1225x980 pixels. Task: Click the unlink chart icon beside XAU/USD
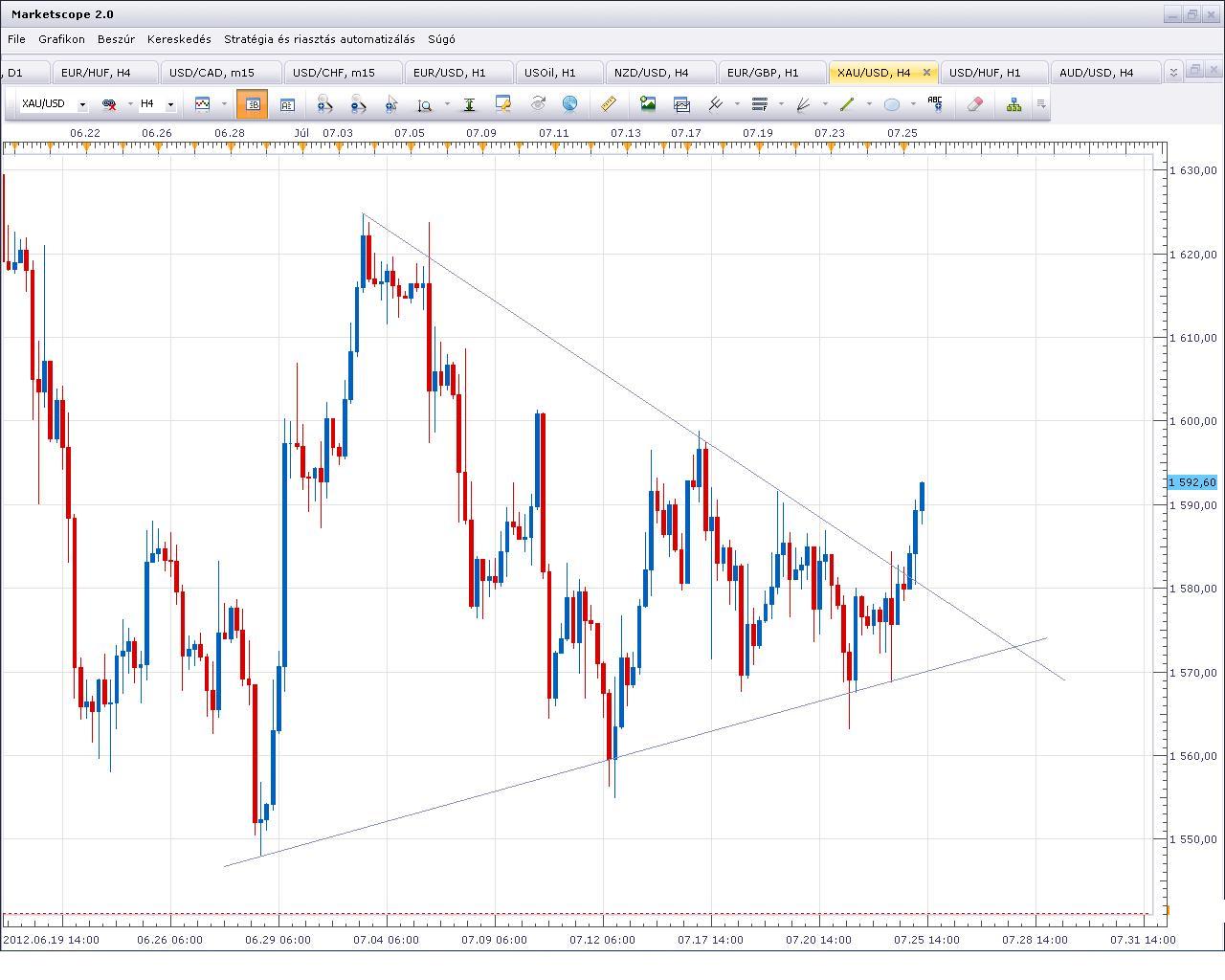point(109,104)
